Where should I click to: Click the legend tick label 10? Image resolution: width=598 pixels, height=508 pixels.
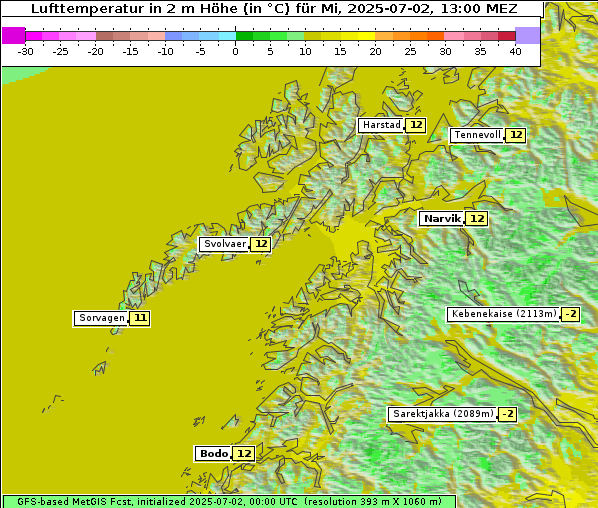coord(305,51)
